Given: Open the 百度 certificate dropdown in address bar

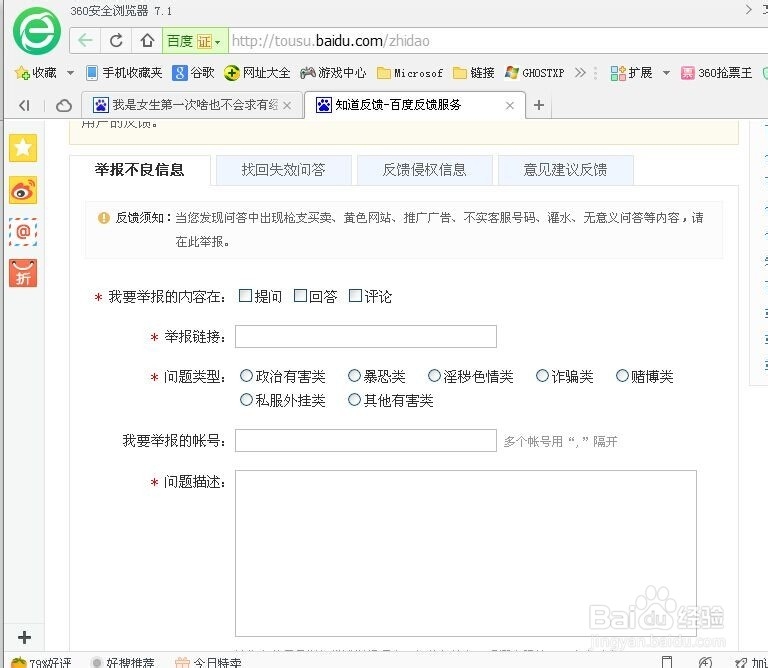Looking at the screenshot, I should [195, 41].
